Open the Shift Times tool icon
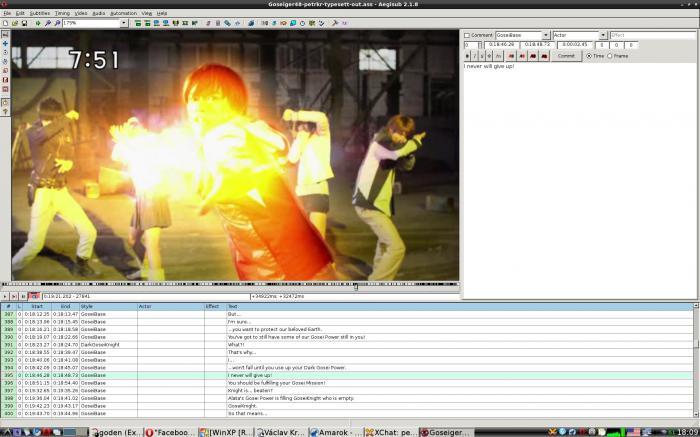Image resolution: width=700 pixels, height=437 pixels. coord(265,23)
